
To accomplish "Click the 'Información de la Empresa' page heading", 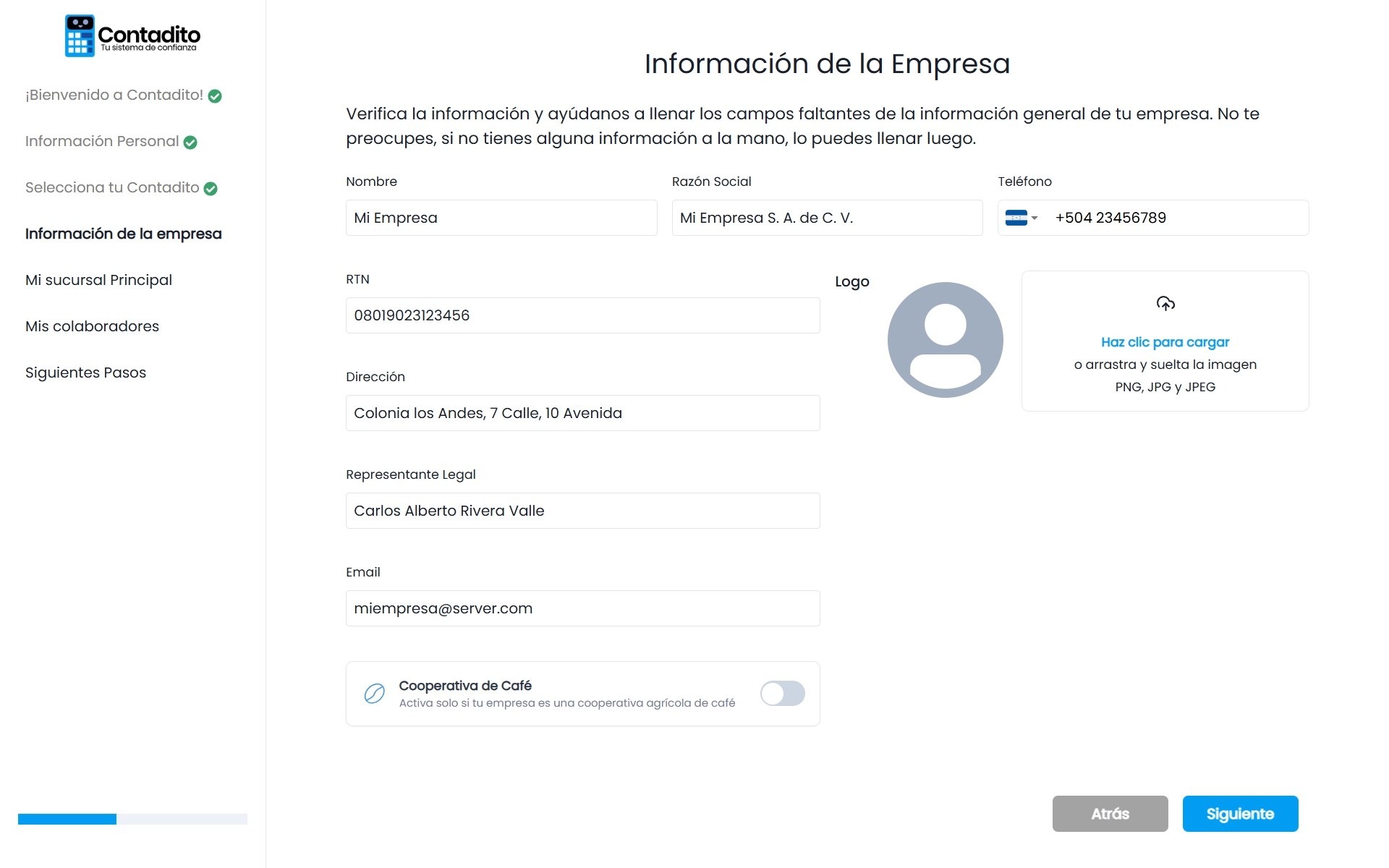I will (827, 64).
